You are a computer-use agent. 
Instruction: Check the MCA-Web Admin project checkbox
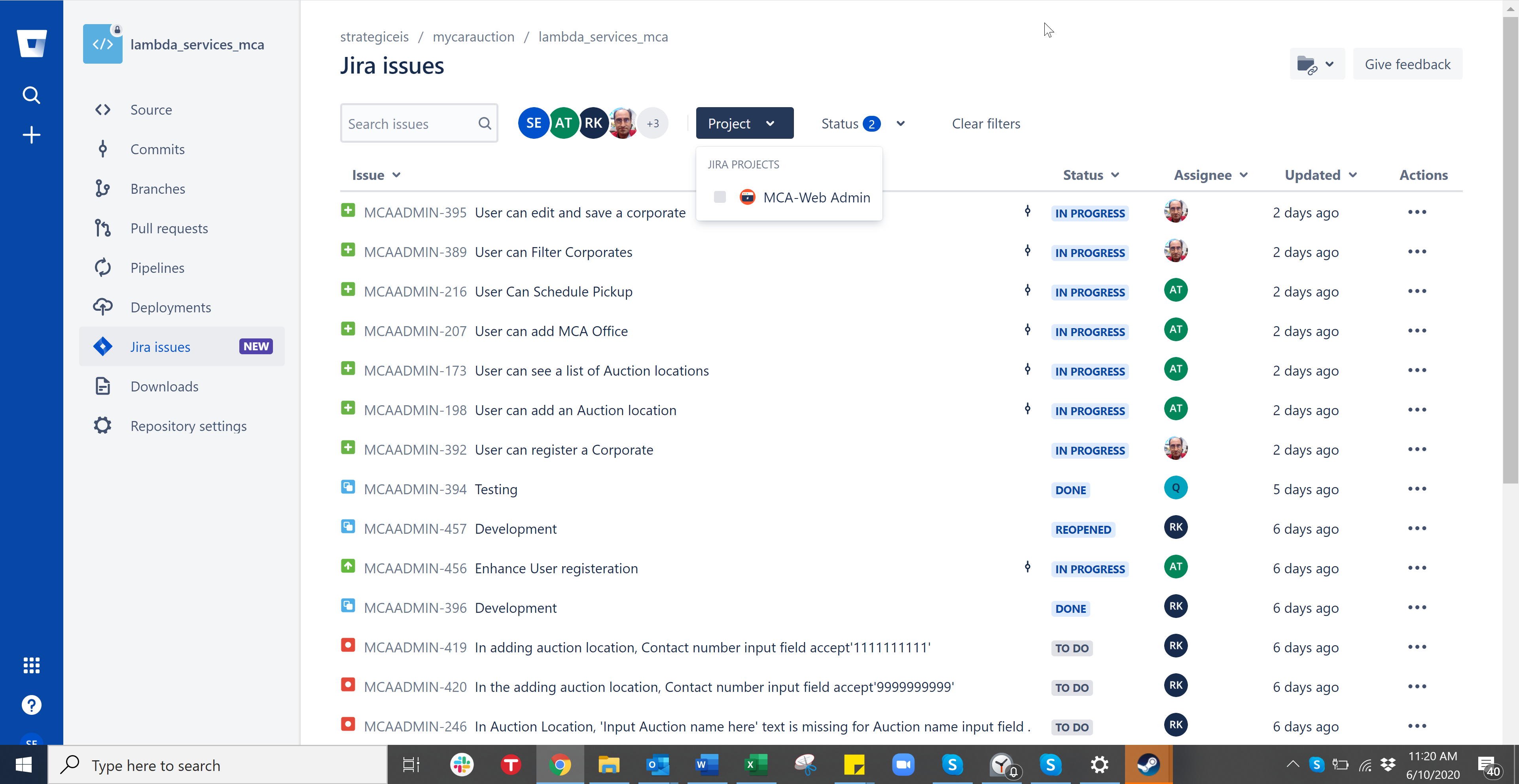click(x=720, y=197)
